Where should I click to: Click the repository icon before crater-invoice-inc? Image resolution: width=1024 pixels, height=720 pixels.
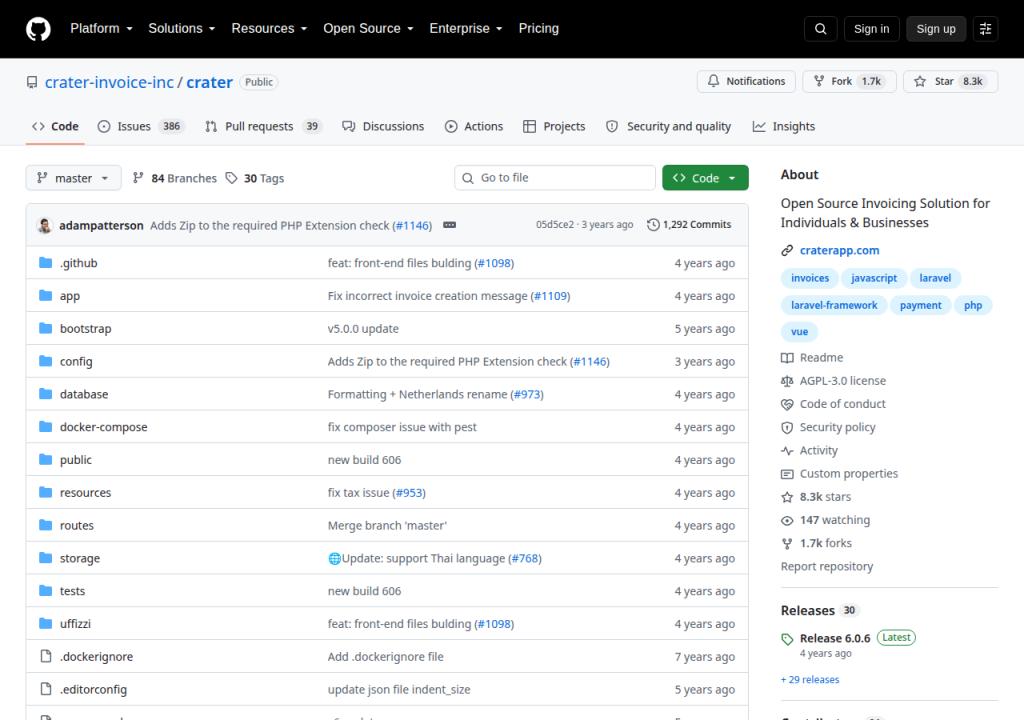coord(31,82)
